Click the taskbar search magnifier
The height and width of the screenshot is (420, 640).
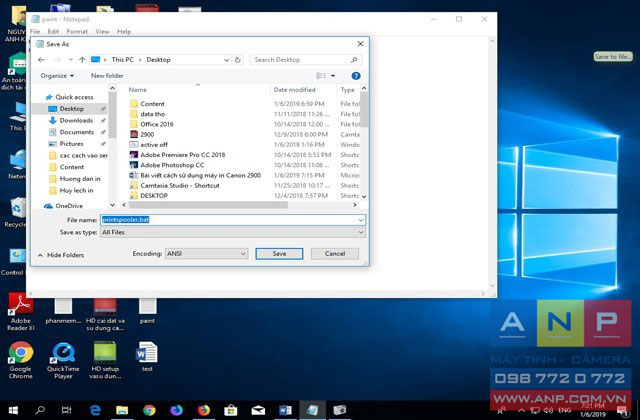40,410
